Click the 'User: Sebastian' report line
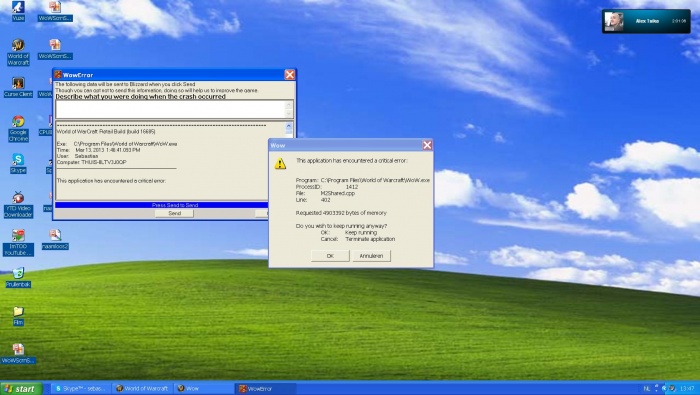 pos(77,156)
